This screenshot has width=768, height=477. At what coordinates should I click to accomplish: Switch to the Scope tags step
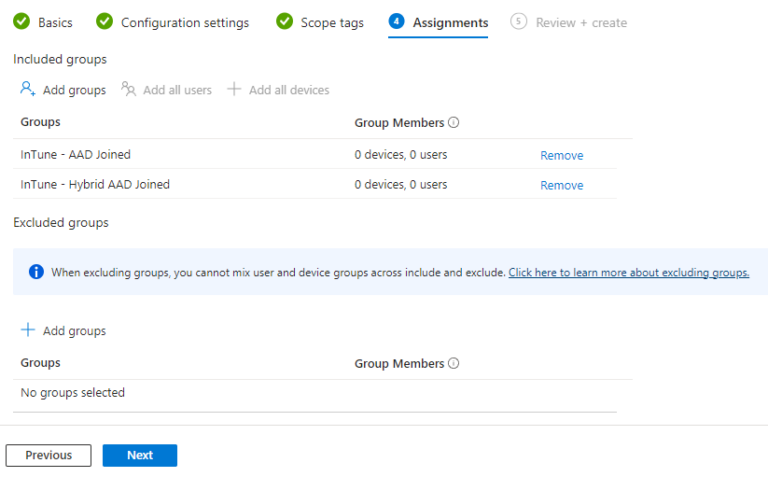pyautogui.click(x=332, y=22)
